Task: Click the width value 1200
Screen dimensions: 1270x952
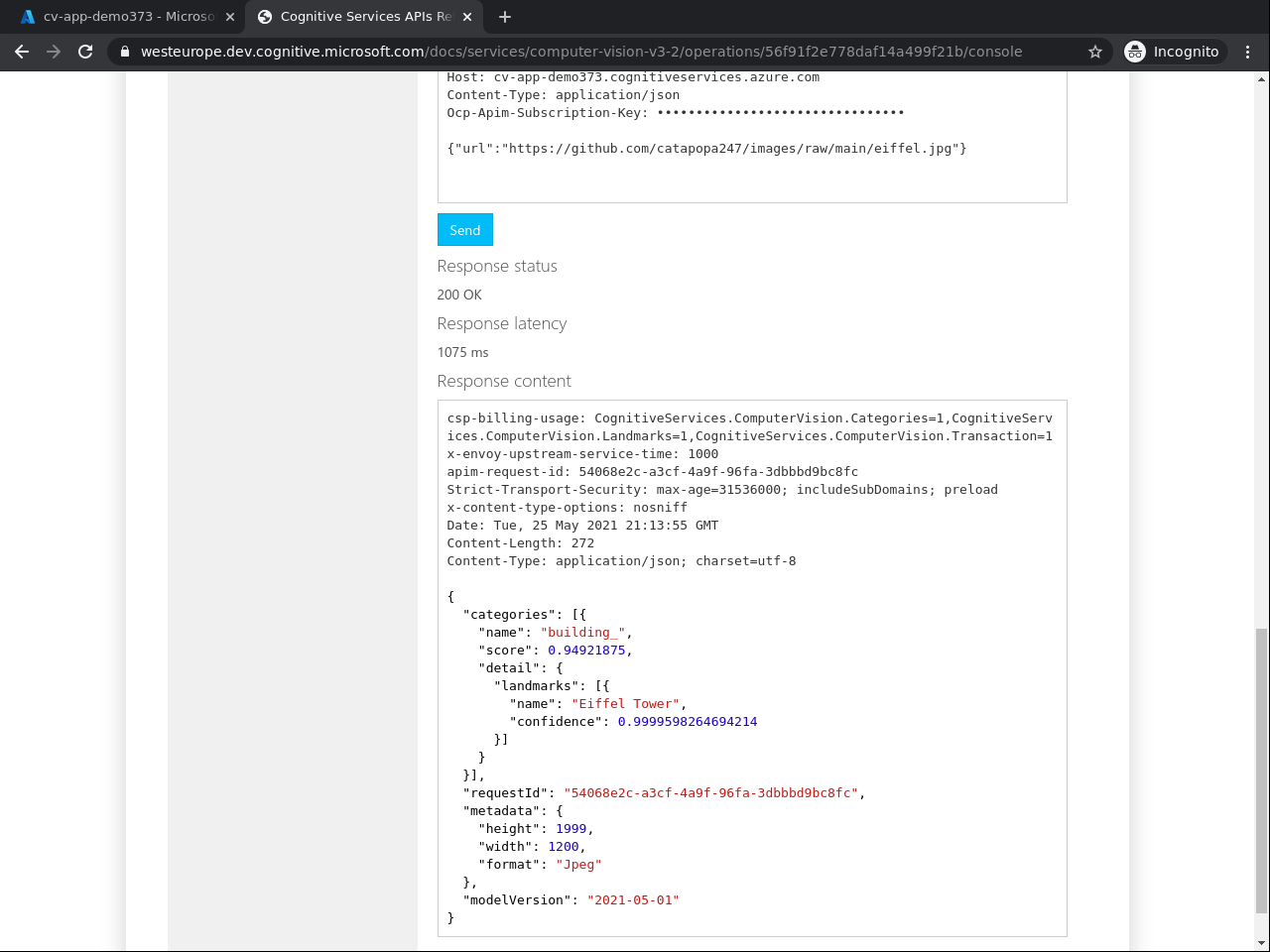Action: [564, 847]
